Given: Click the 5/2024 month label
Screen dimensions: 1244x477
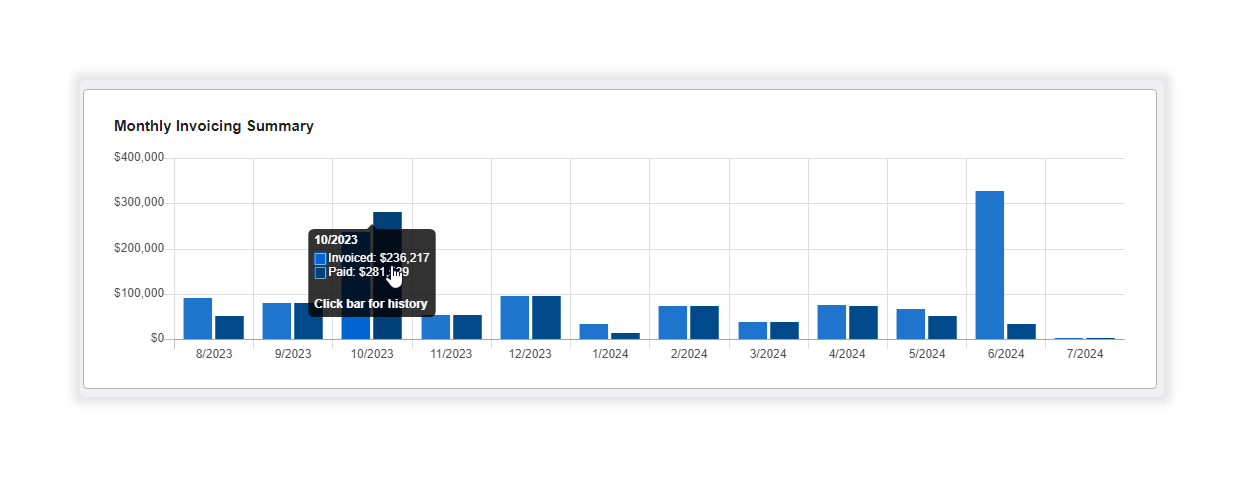Looking at the screenshot, I should click(x=926, y=354).
